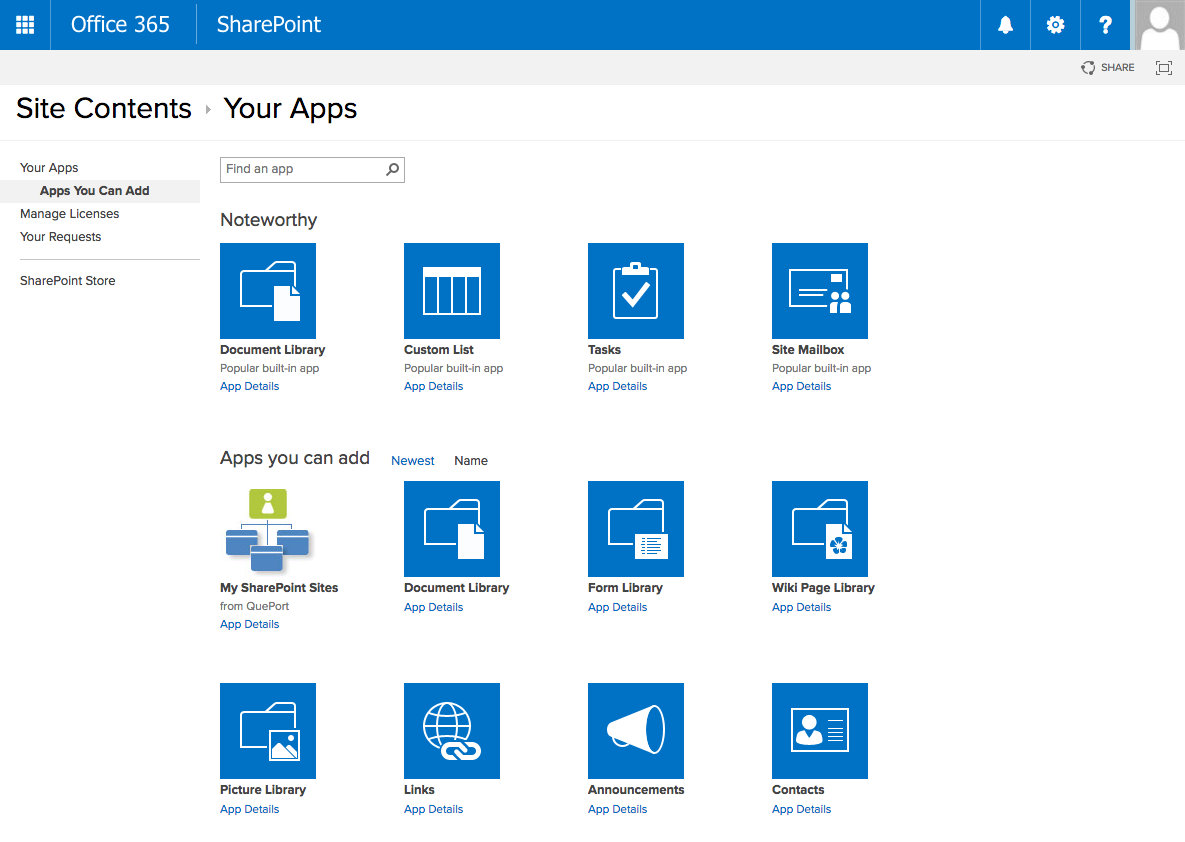Open App Details for Links
1185x842 pixels.
tap(434, 809)
